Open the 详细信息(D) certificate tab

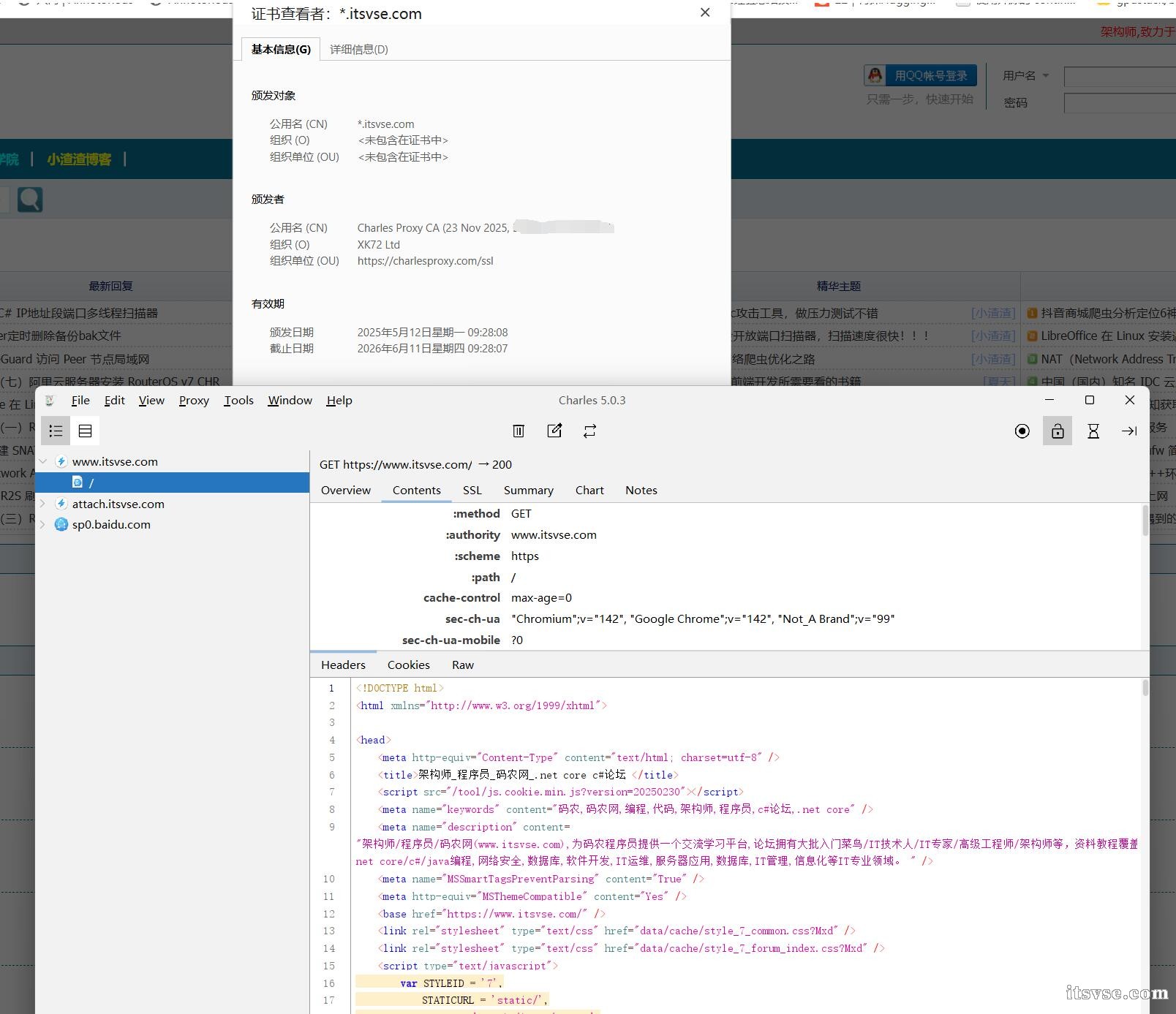[x=358, y=50]
